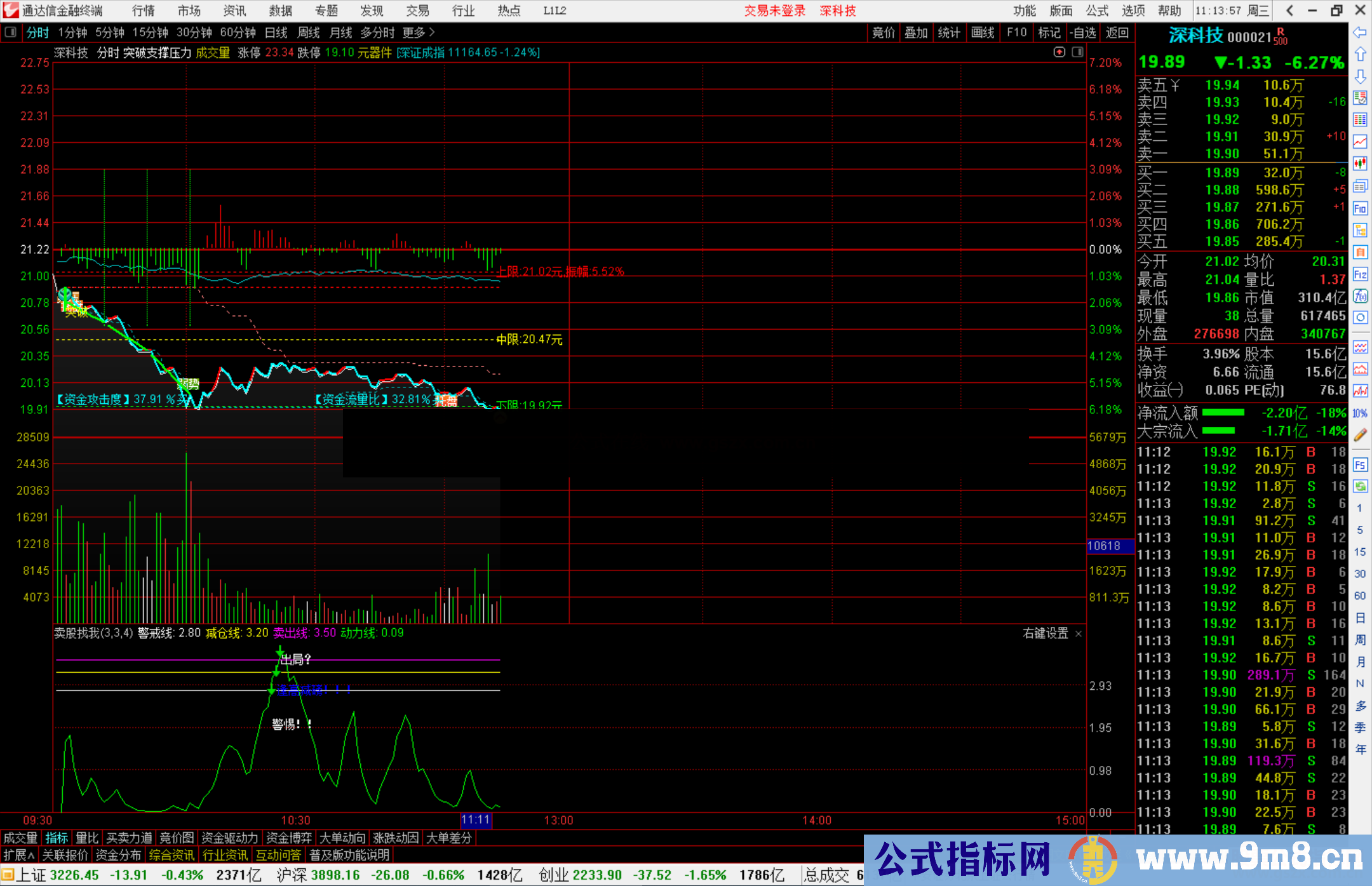Click the 右键设置 indicator settings link

(x=1046, y=633)
